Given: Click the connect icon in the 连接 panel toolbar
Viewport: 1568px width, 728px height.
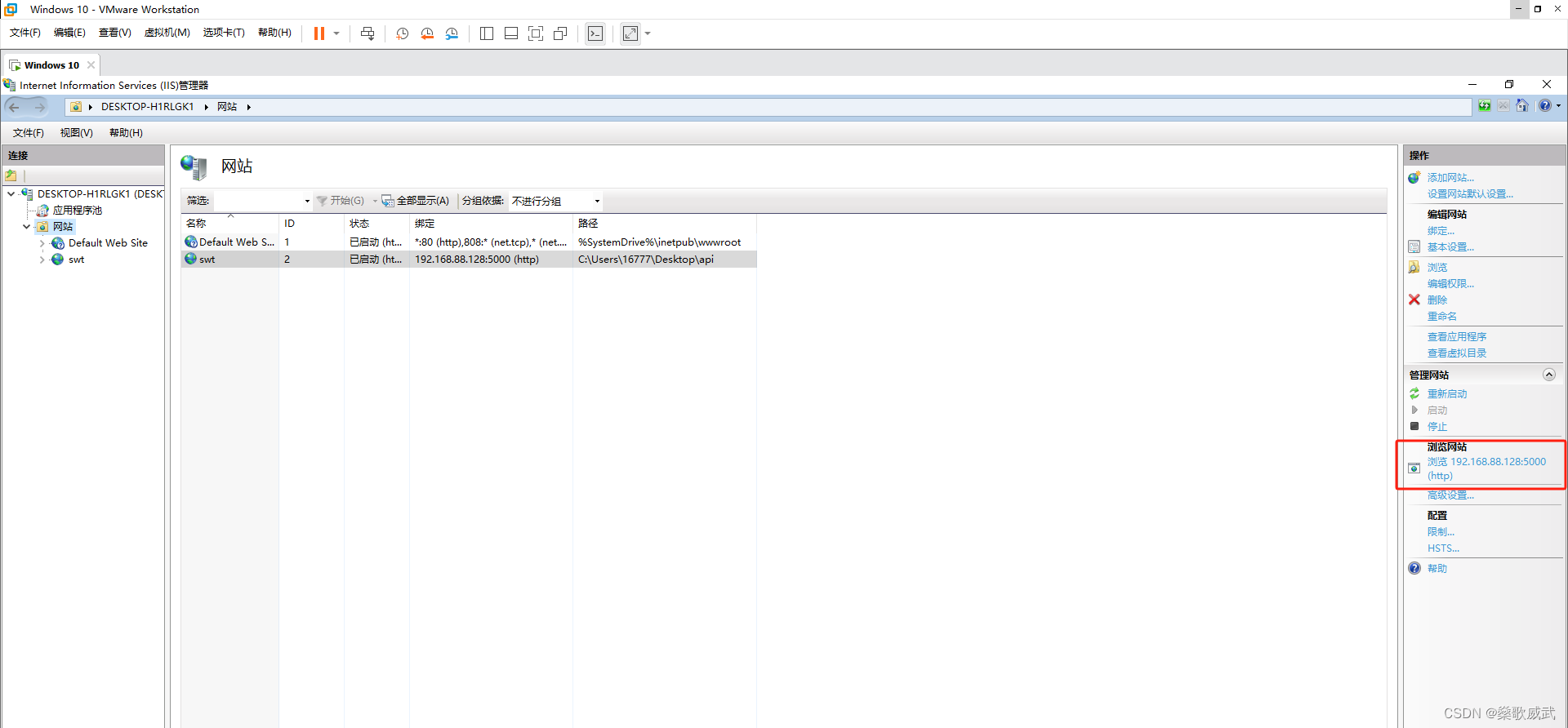Looking at the screenshot, I should 11,175.
